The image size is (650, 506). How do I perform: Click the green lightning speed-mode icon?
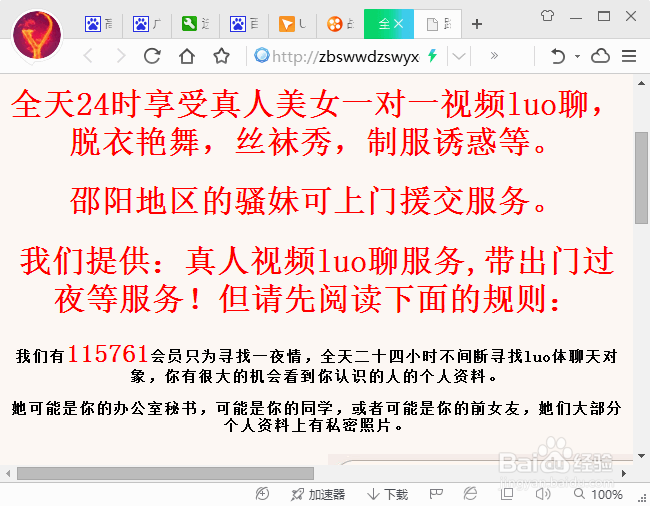point(432,55)
